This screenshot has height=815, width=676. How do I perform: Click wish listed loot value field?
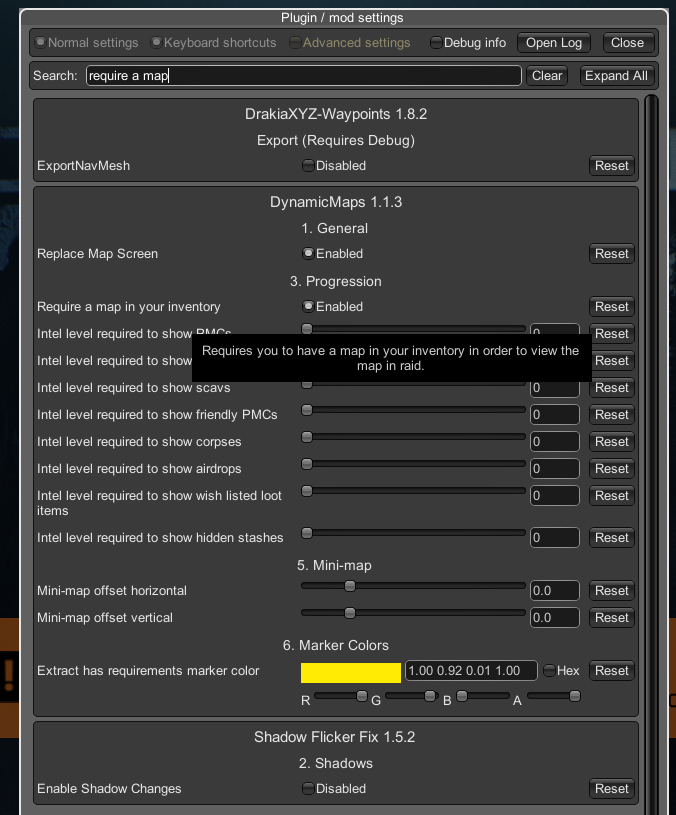[554, 495]
